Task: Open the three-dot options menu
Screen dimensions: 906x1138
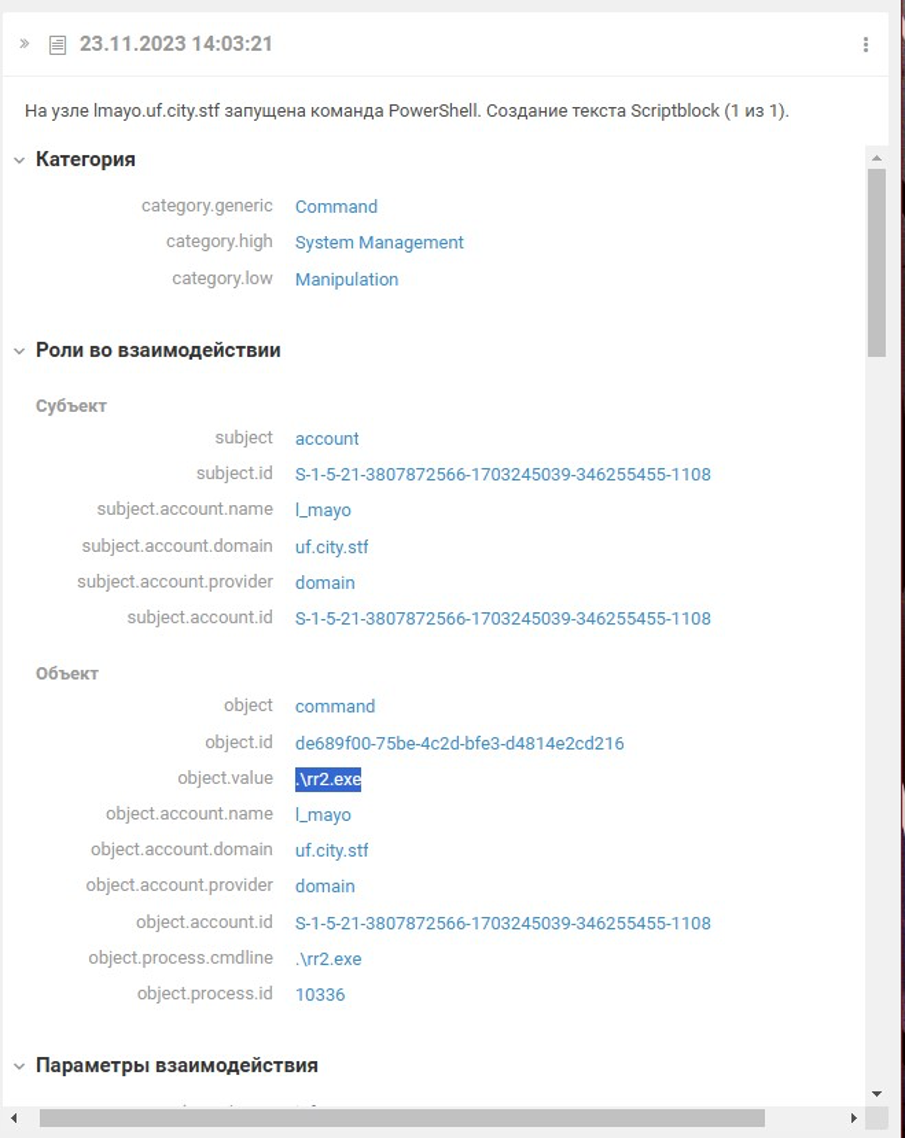Action: pos(865,45)
